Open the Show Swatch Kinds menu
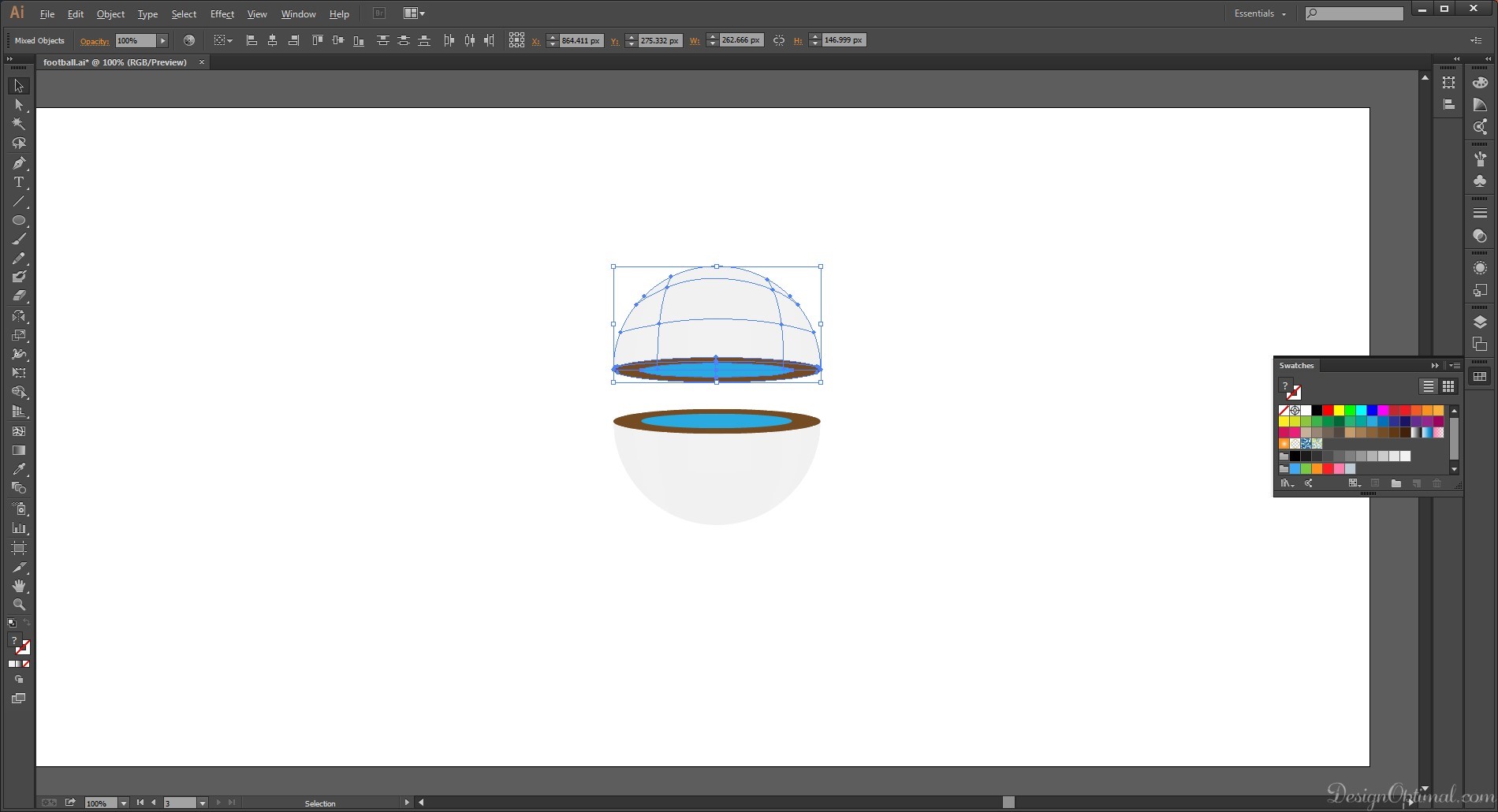This screenshot has height=812, width=1498. [1355, 483]
